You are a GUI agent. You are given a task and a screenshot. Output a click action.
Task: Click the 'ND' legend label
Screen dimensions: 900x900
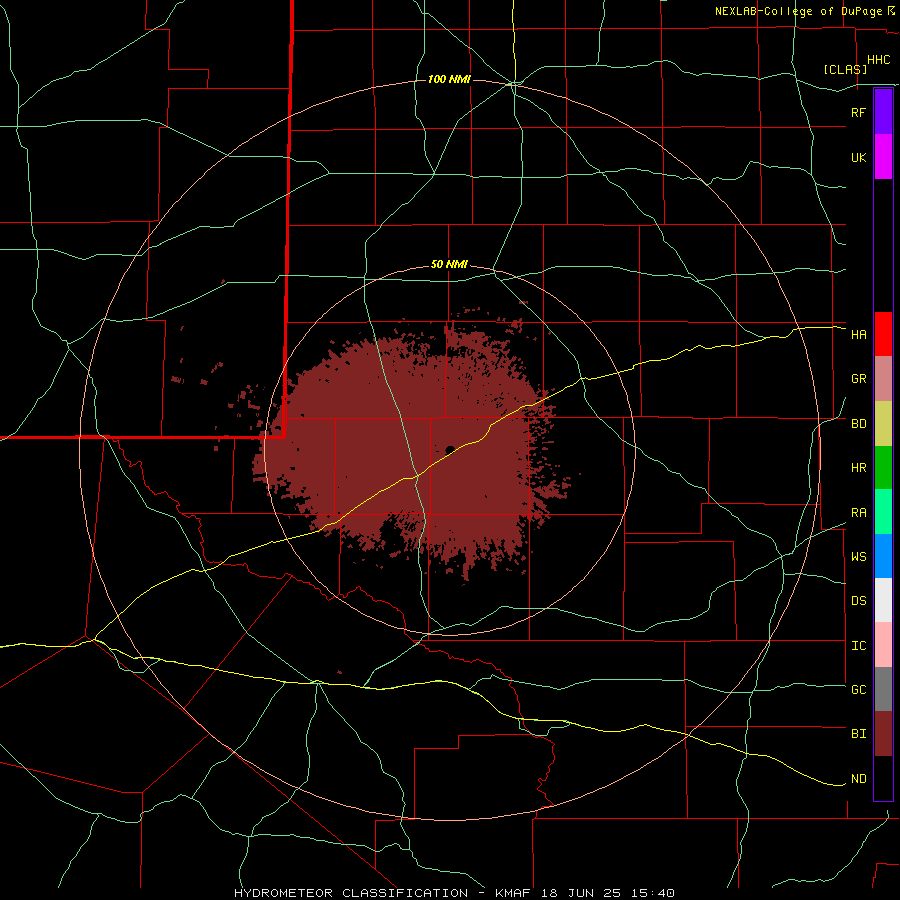tap(859, 779)
